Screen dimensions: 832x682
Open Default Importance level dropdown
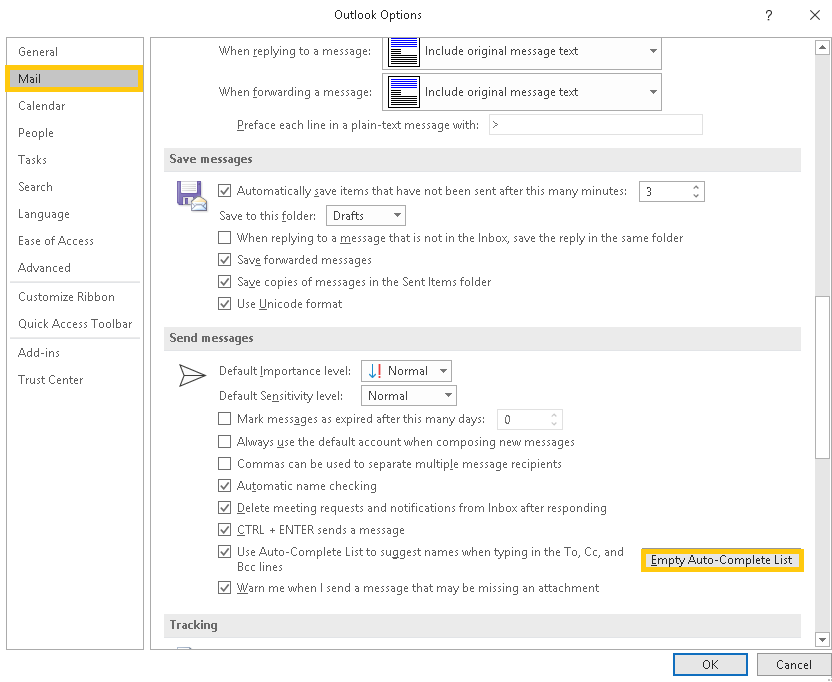tap(406, 371)
